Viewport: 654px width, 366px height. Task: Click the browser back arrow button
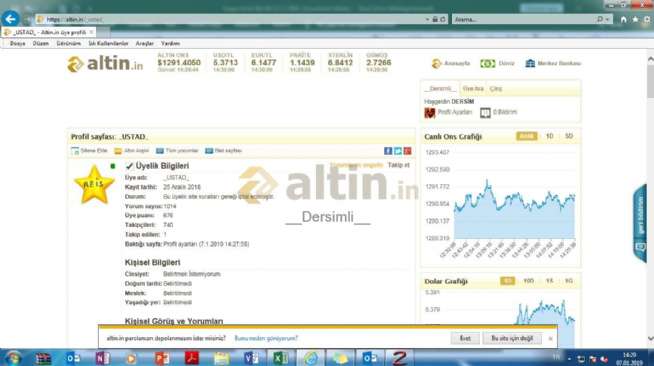10,19
